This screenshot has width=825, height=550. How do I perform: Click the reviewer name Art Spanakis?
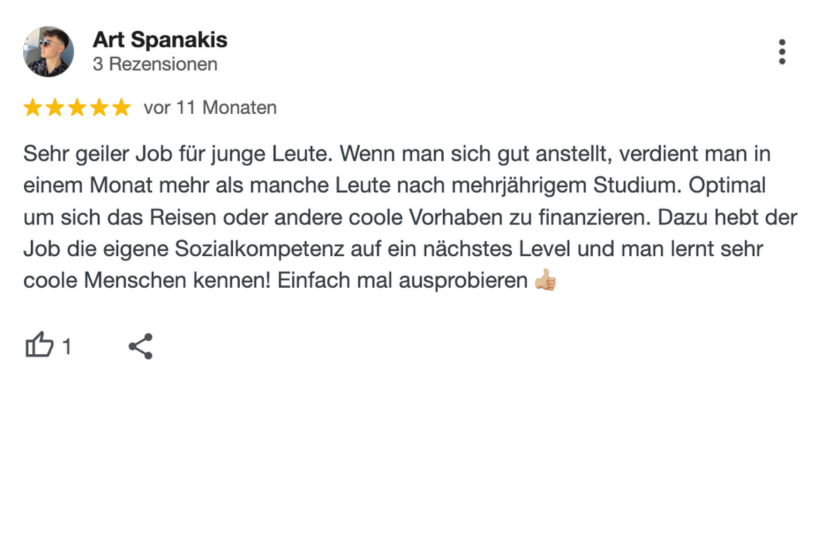[x=160, y=40]
